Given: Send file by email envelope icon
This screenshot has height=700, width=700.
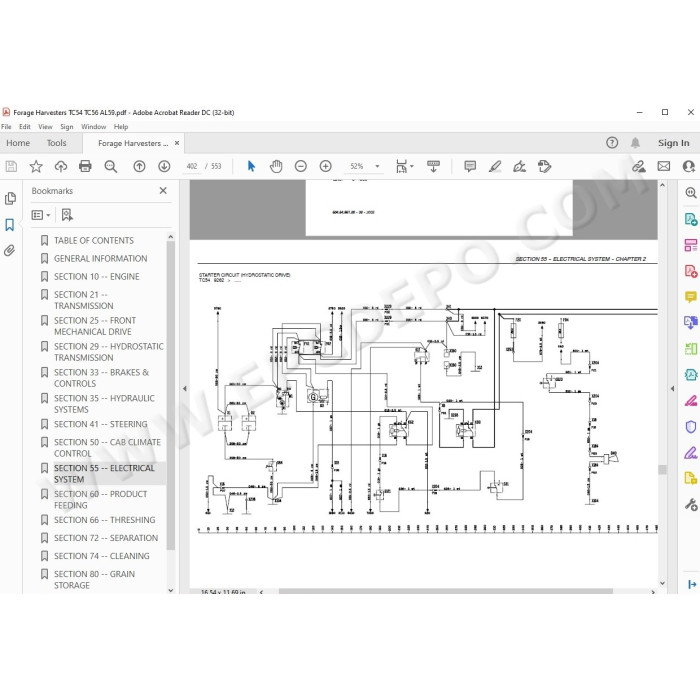Looking at the screenshot, I should coord(664,167).
